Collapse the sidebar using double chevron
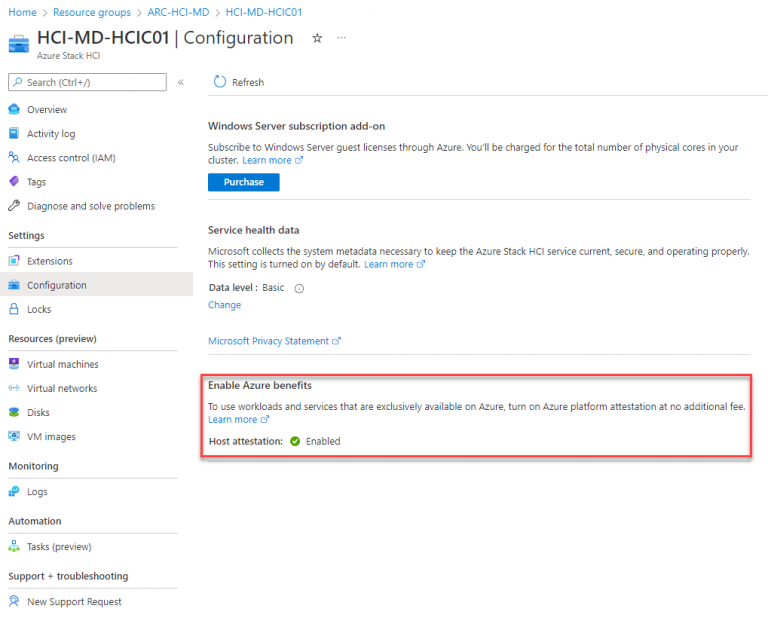Viewport: 768px width, 627px height. (181, 82)
